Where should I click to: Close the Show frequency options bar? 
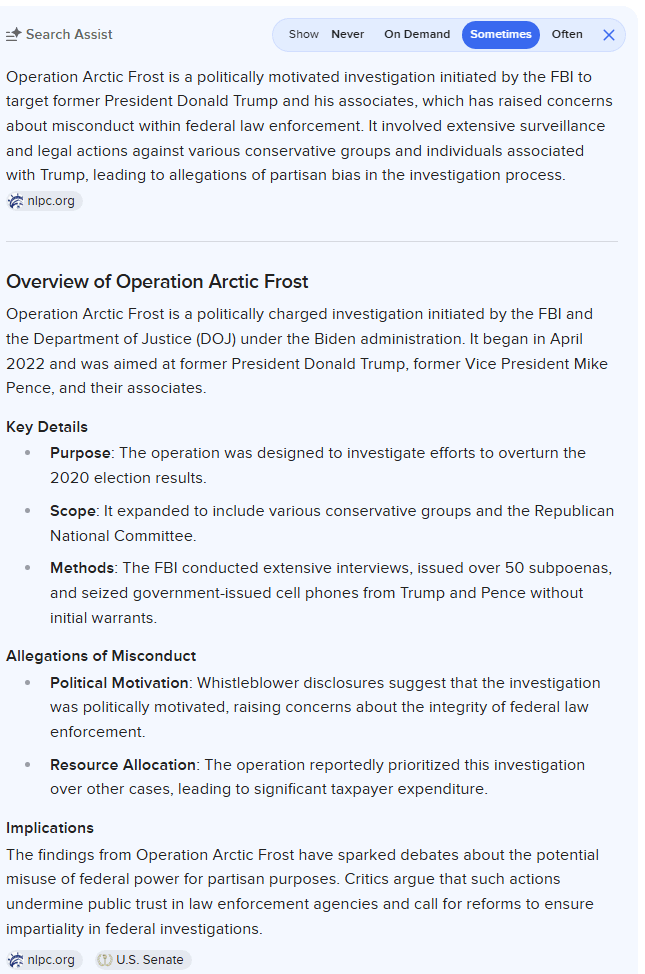tap(609, 35)
